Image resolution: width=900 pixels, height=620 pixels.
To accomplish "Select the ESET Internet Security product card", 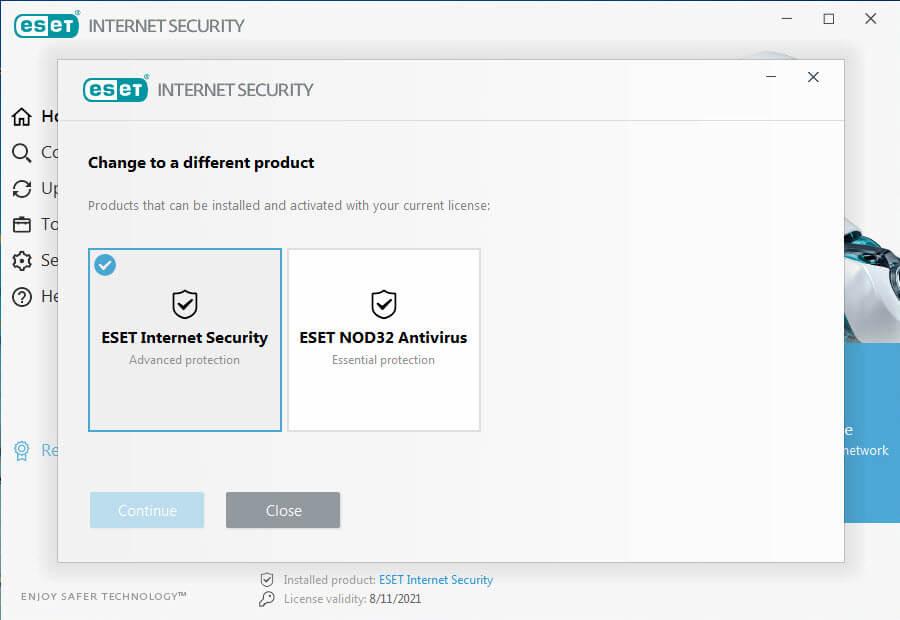I will 185,340.
